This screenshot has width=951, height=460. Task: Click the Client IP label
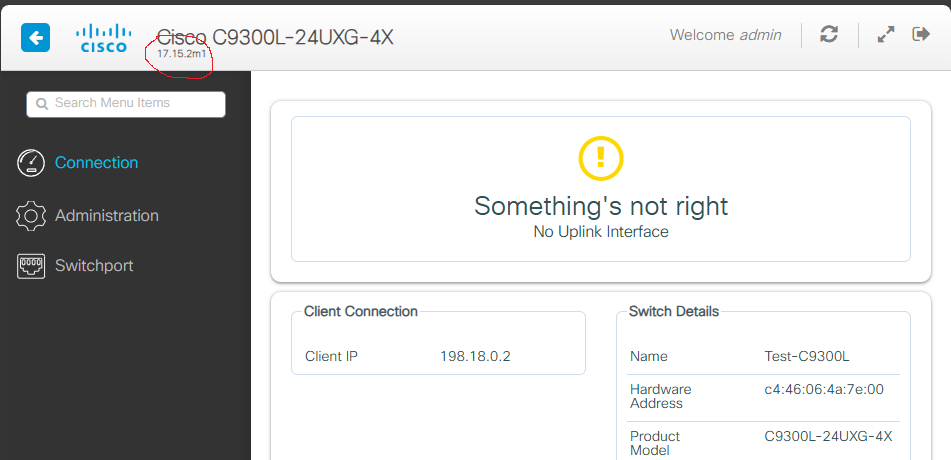(x=331, y=356)
